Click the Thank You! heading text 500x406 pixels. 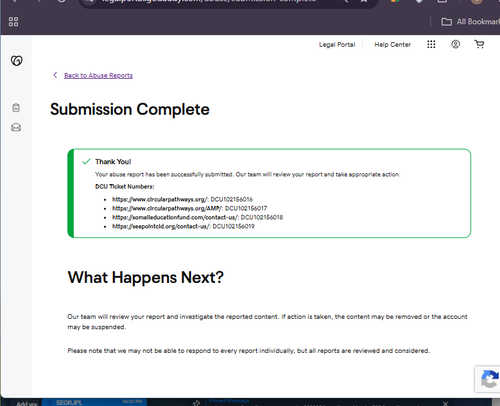[113, 162]
